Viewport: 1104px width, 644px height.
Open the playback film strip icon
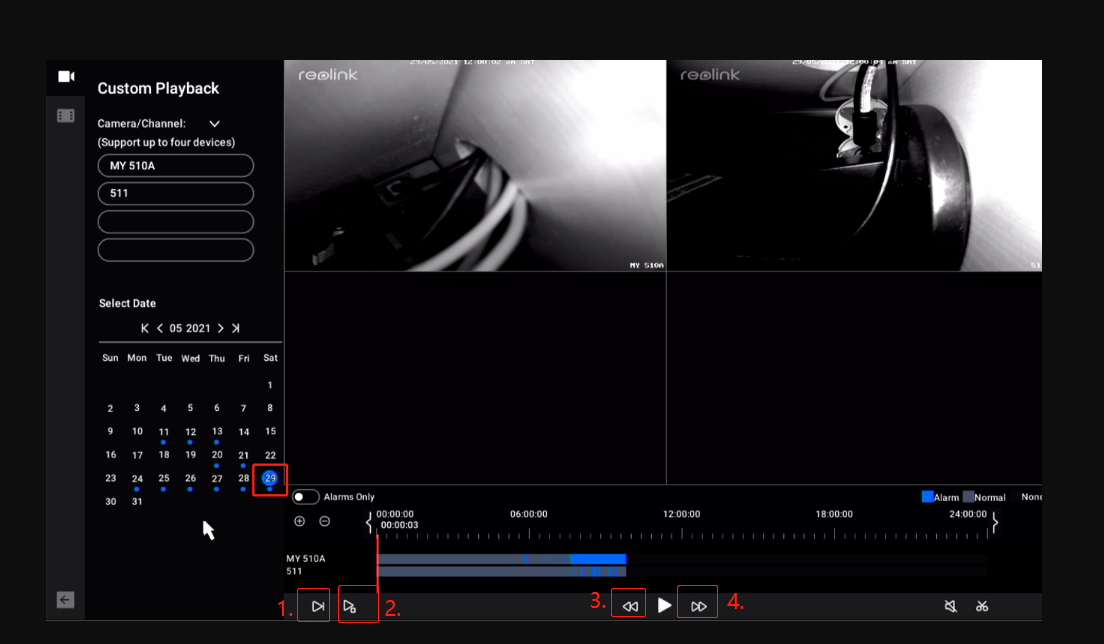click(65, 115)
